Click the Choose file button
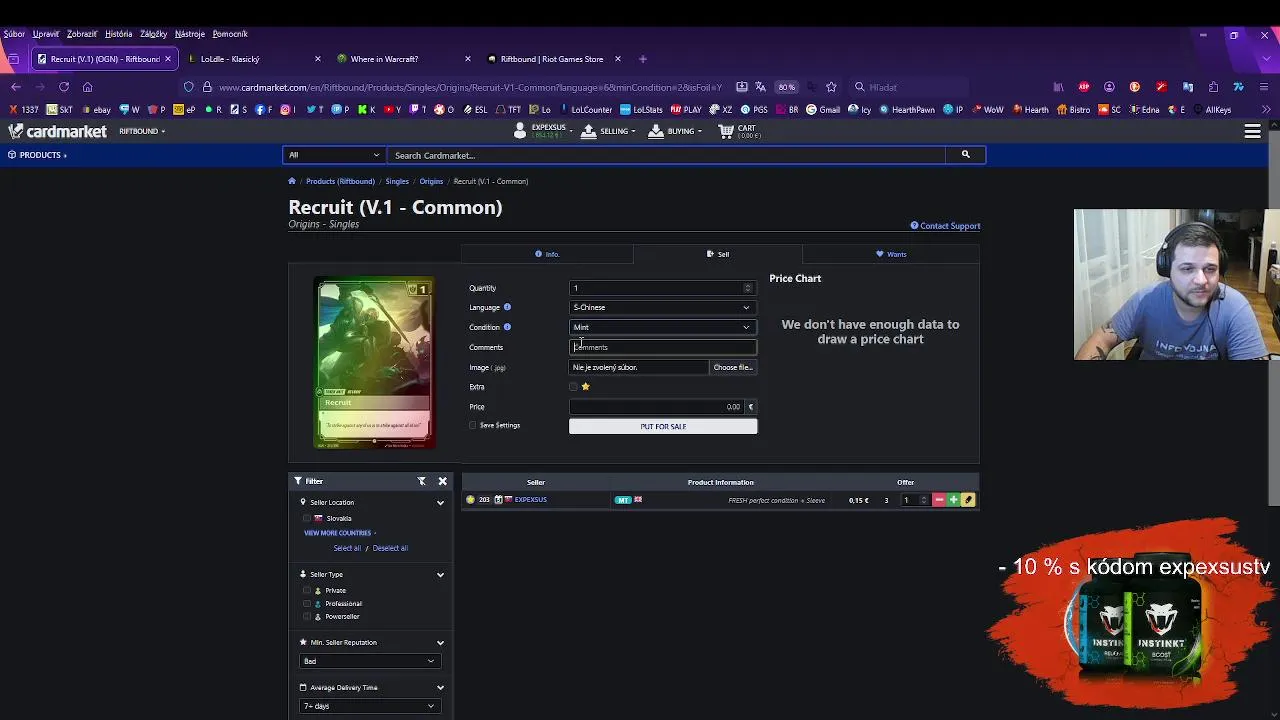 tap(733, 367)
